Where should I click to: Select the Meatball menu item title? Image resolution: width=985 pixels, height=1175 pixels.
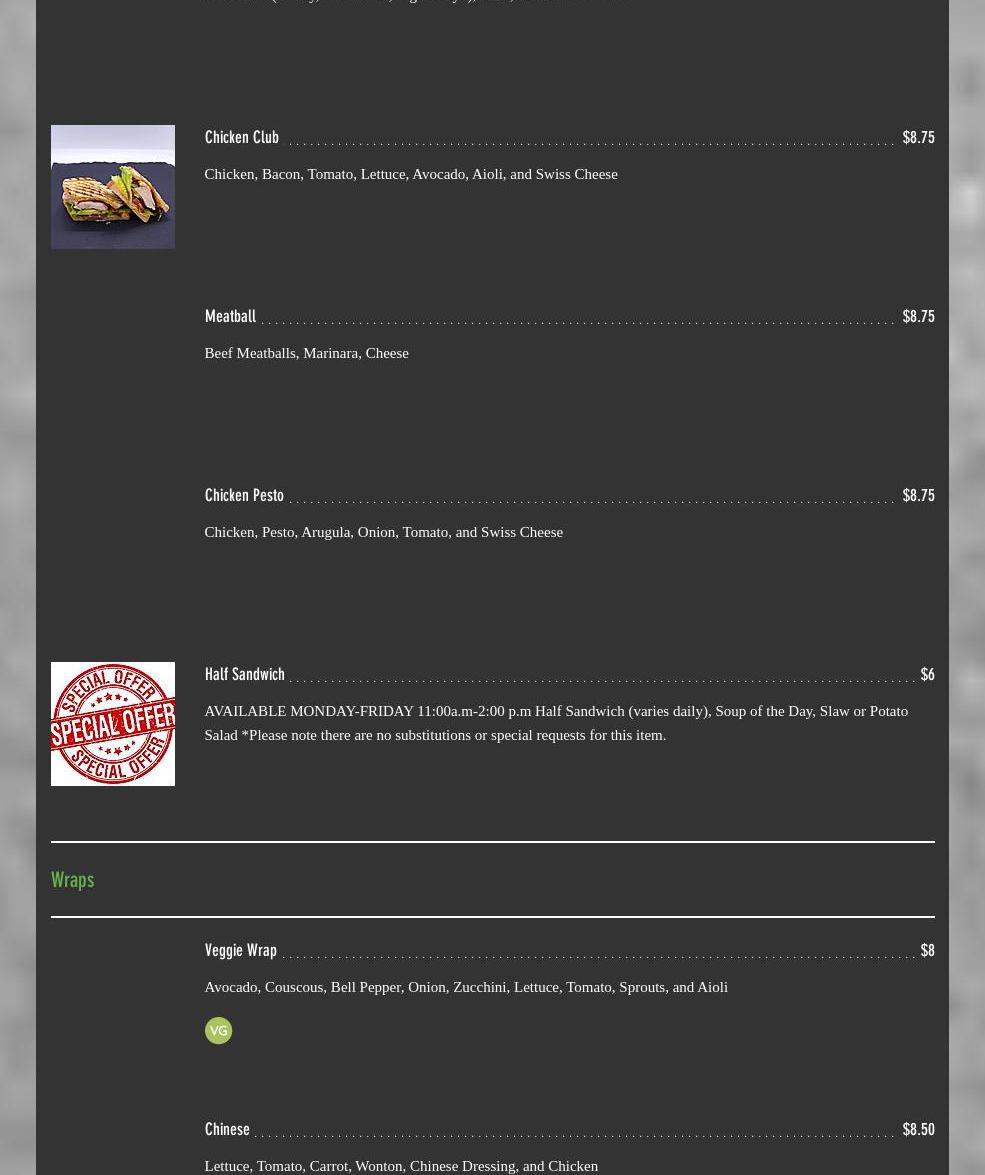coord(230,316)
